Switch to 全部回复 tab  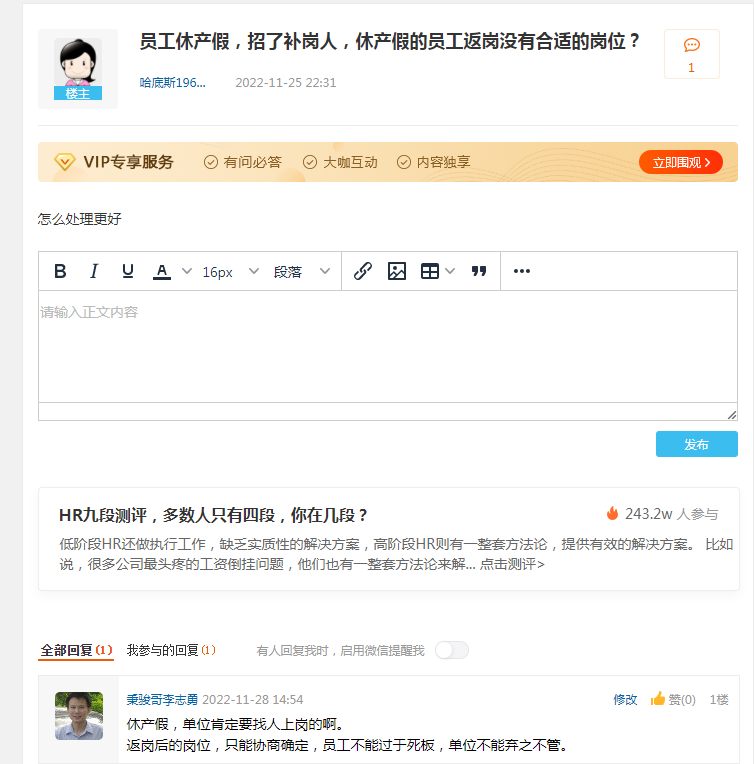coord(76,650)
